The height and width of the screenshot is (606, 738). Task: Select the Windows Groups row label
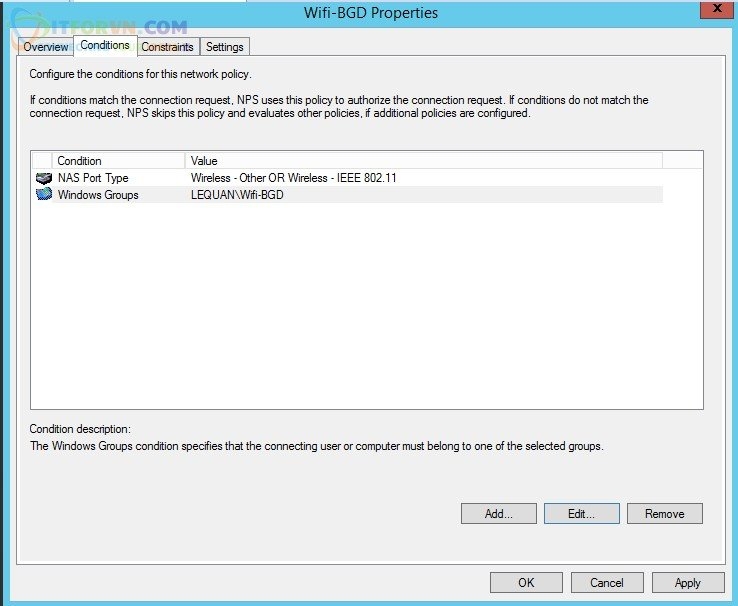(x=98, y=195)
